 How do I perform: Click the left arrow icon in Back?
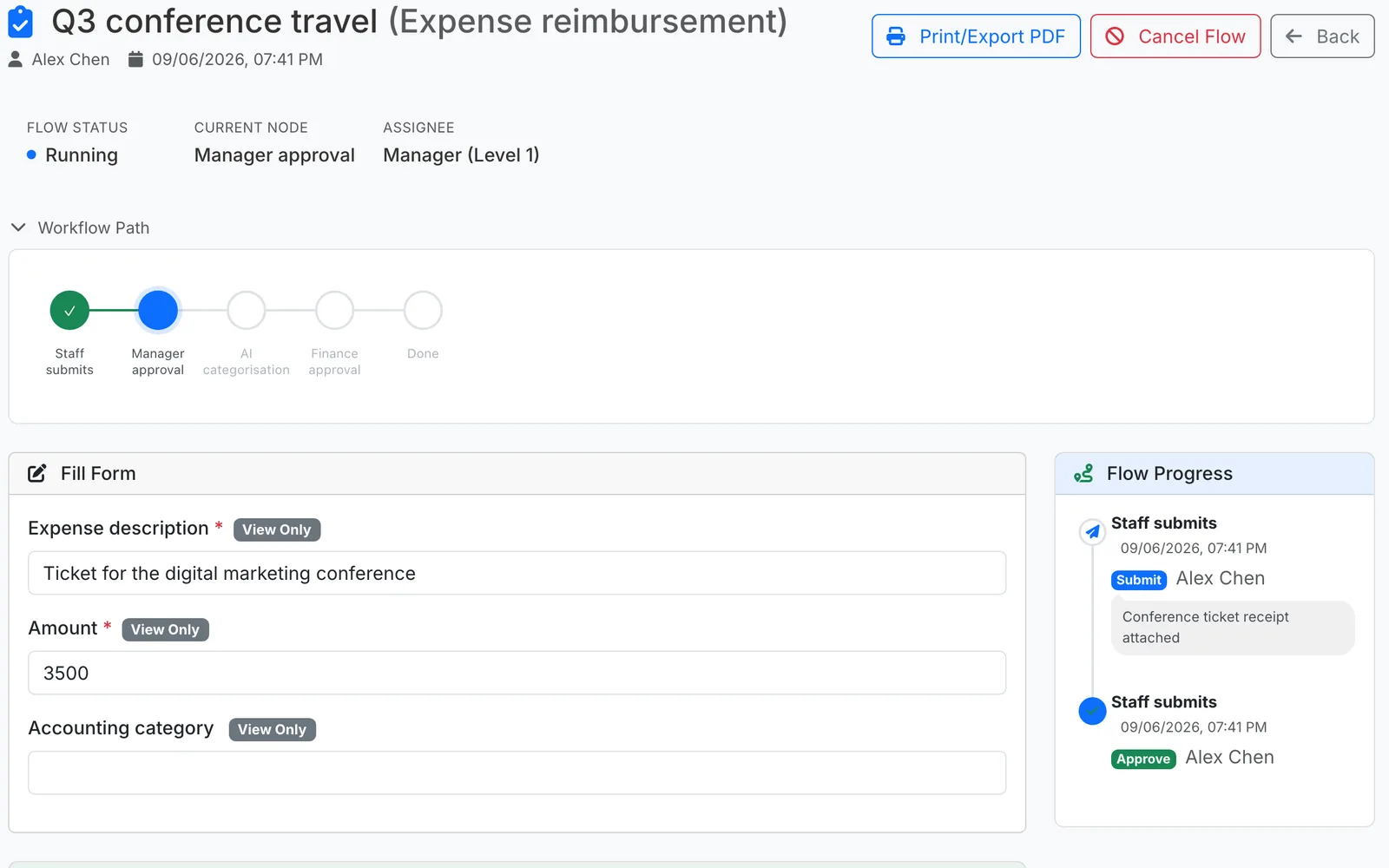(1294, 36)
